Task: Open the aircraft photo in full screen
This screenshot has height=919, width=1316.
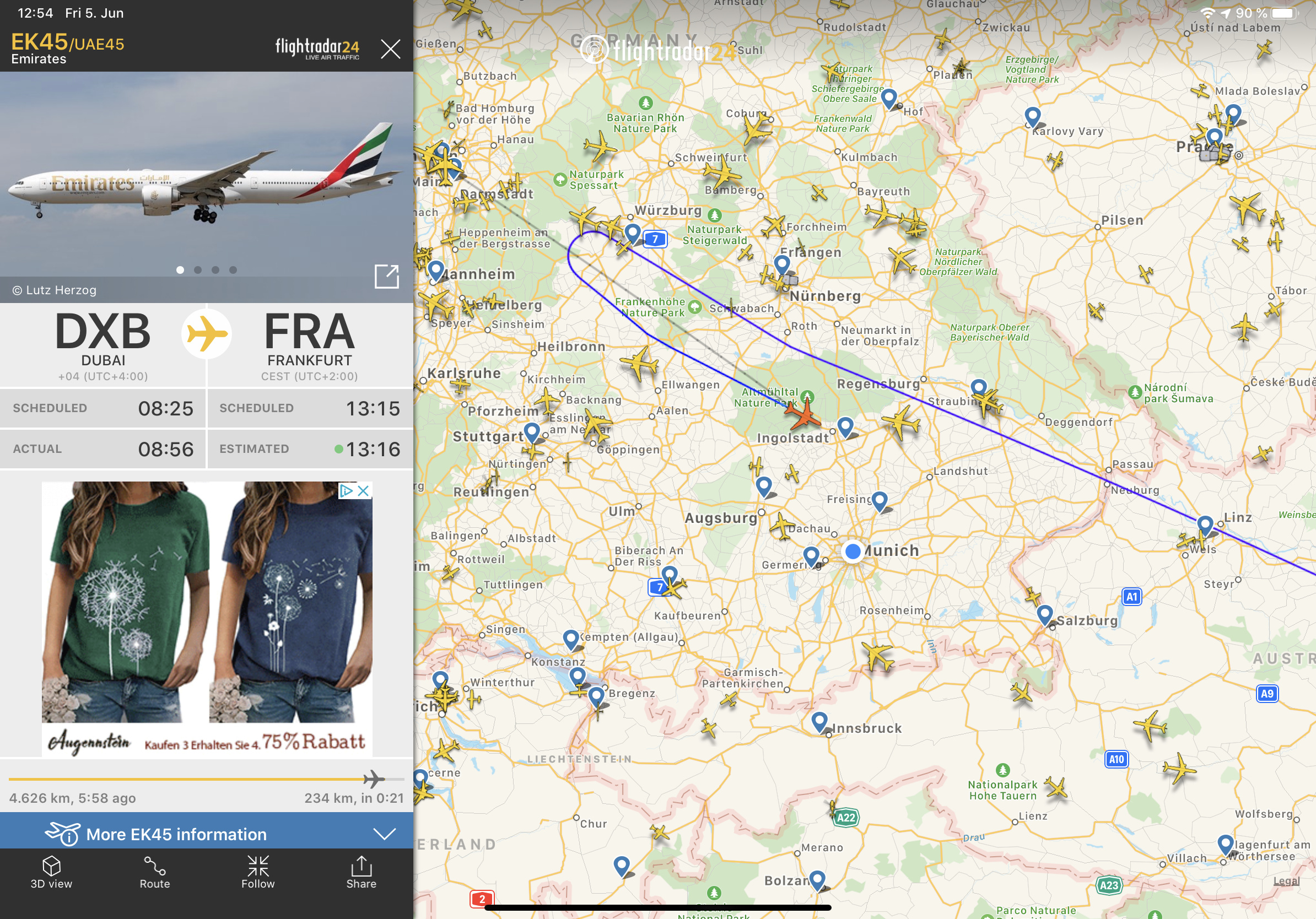Action: pyautogui.click(x=386, y=276)
